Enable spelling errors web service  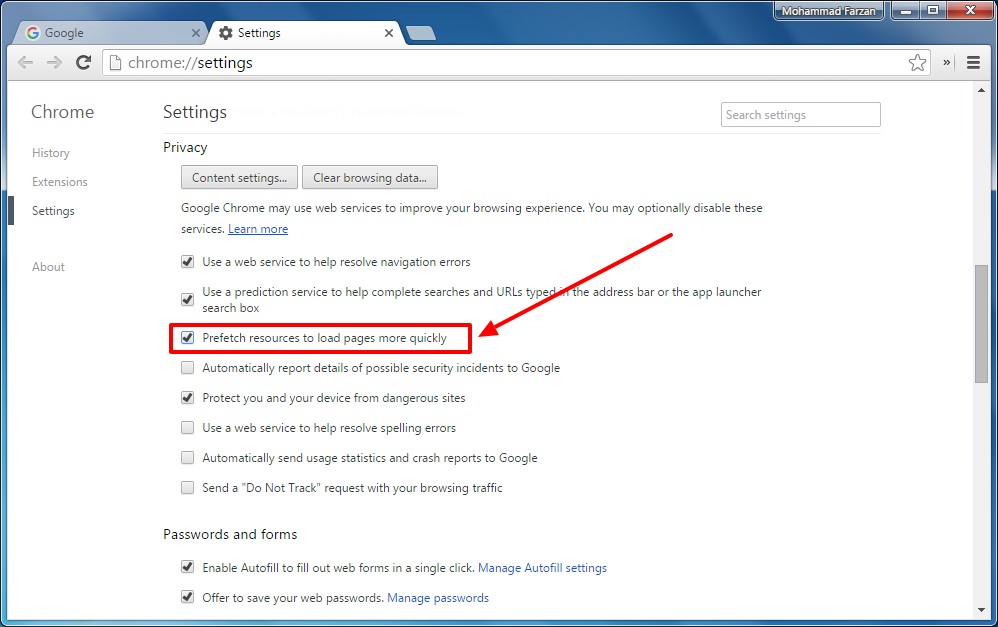[x=187, y=427]
